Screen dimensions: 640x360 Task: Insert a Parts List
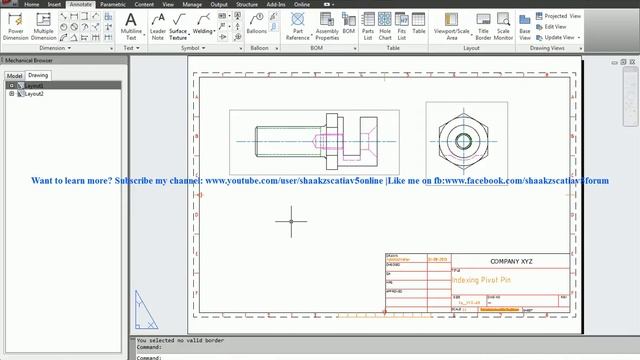click(x=368, y=27)
